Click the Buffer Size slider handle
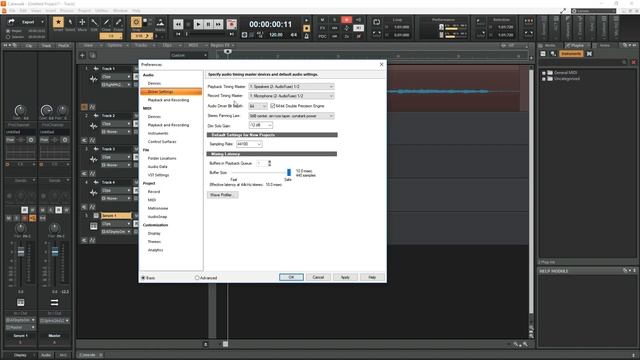This screenshot has width=640, height=360. 289,173
